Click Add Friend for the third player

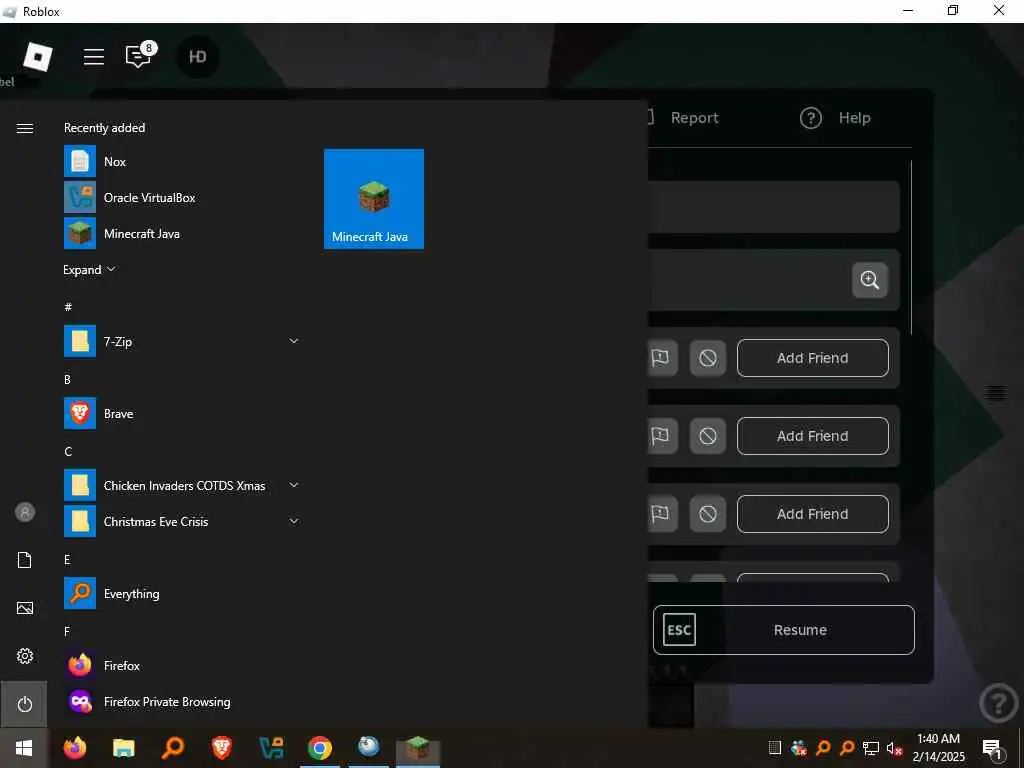point(812,514)
